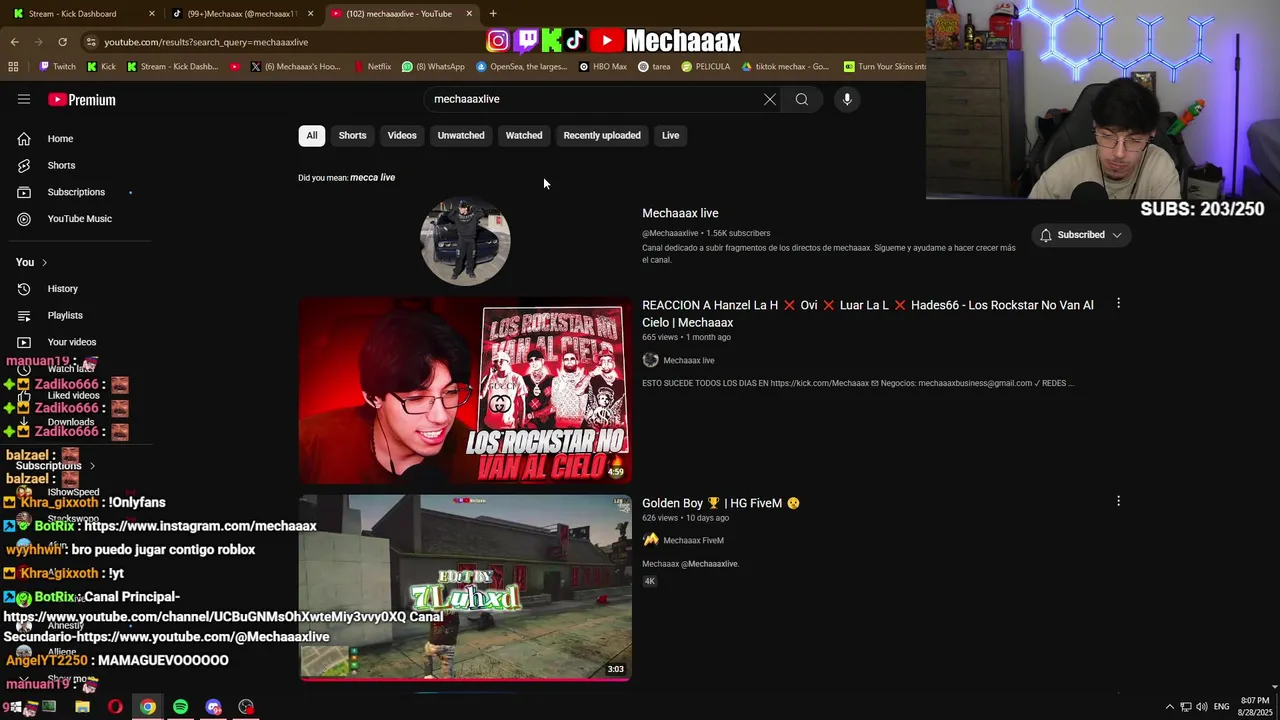The width and height of the screenshot is (1280, 720).
Task: Select the Watched filter chip
Action: [x=524, y=136]
